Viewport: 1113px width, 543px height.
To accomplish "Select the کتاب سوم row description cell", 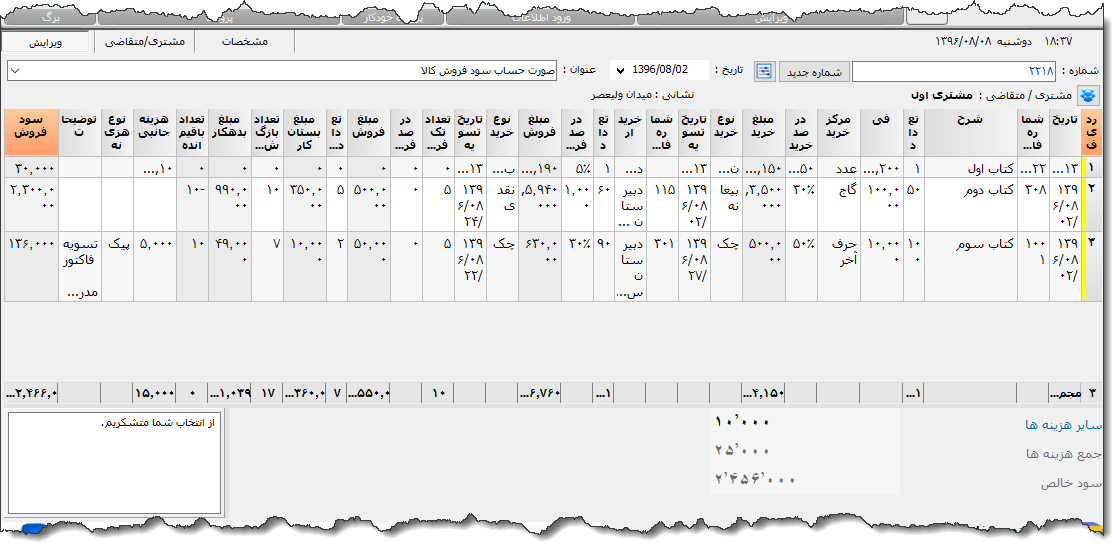I will pos(970,244).
